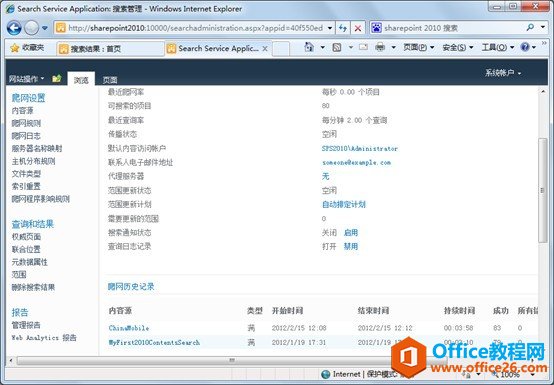Open the 系统帐户 user dropdown

pos(503,73)
